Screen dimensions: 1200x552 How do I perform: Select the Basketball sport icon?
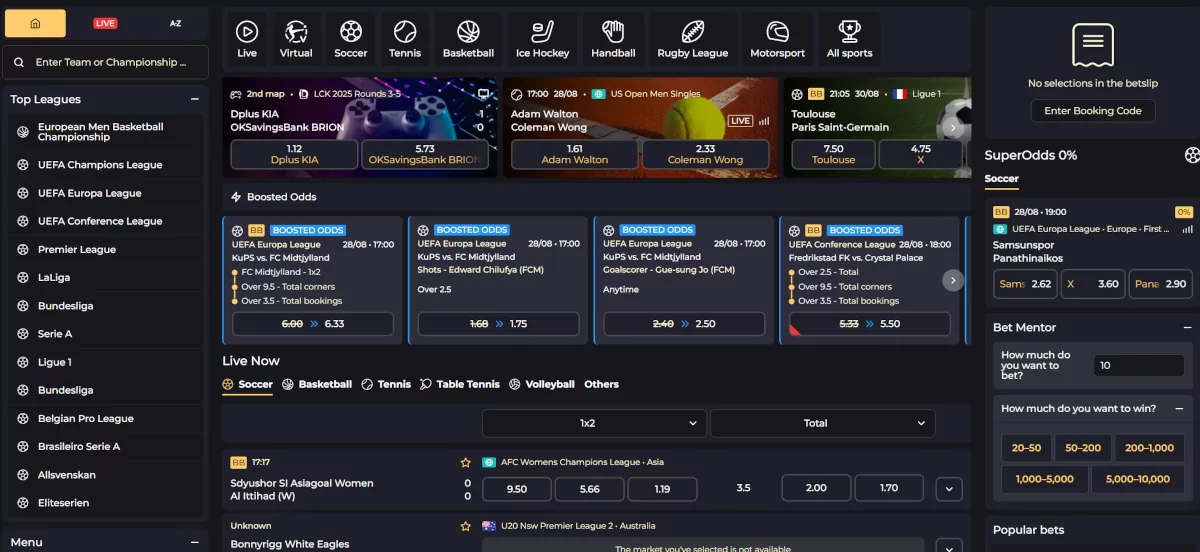[x=468, y=39]
